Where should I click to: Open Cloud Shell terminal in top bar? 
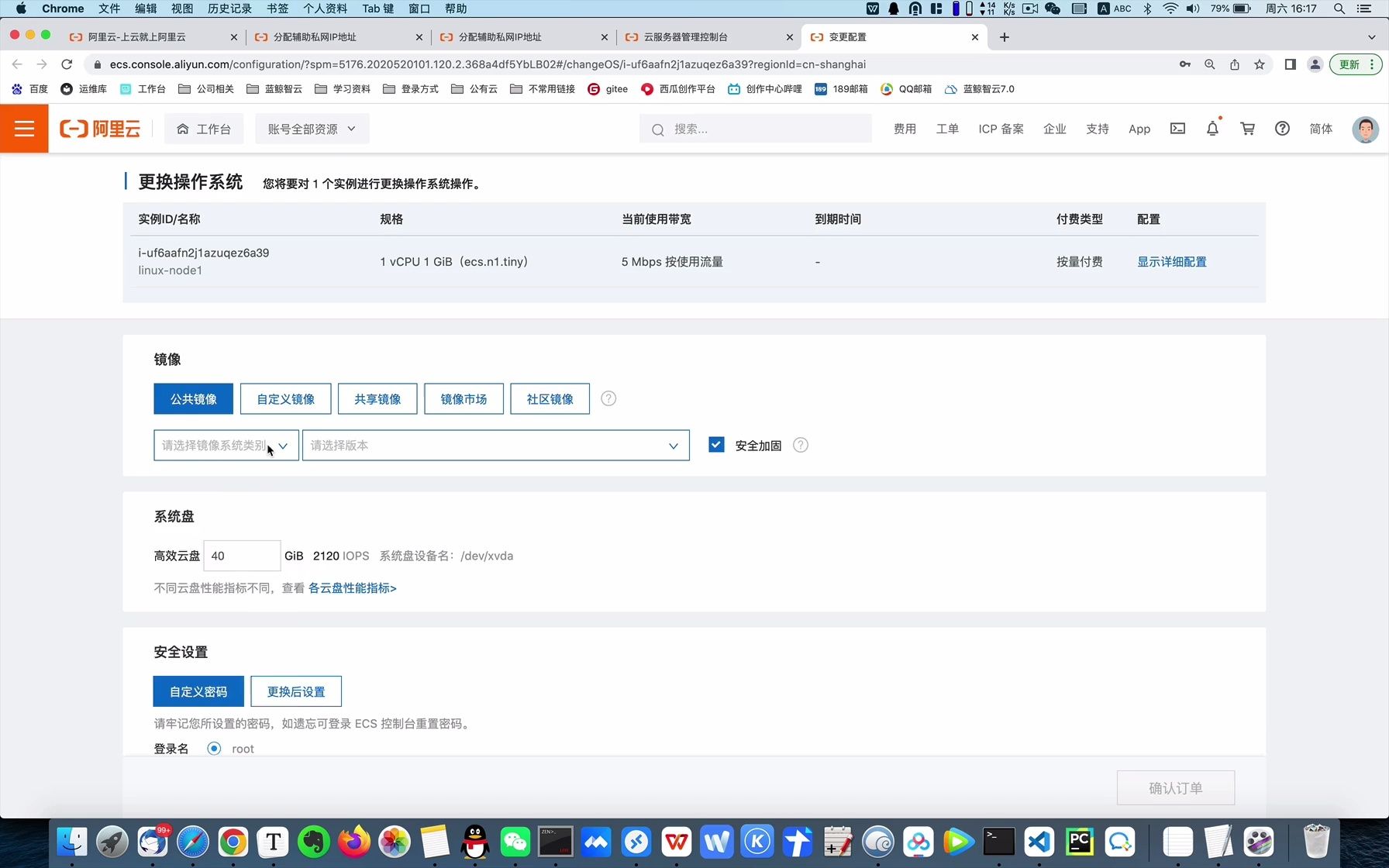(1177, 129)
